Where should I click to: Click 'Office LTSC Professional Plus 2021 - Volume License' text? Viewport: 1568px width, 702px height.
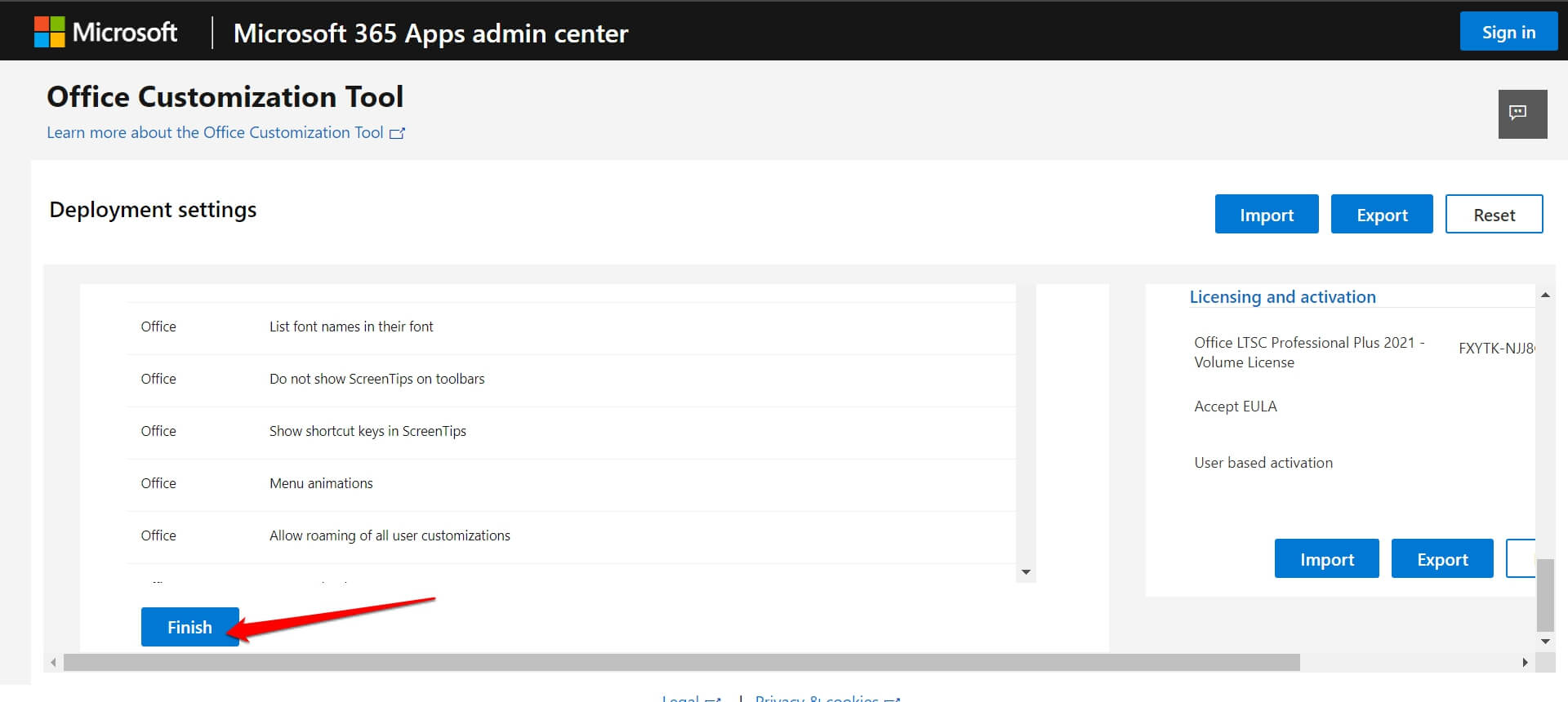tap(1309, 353)
